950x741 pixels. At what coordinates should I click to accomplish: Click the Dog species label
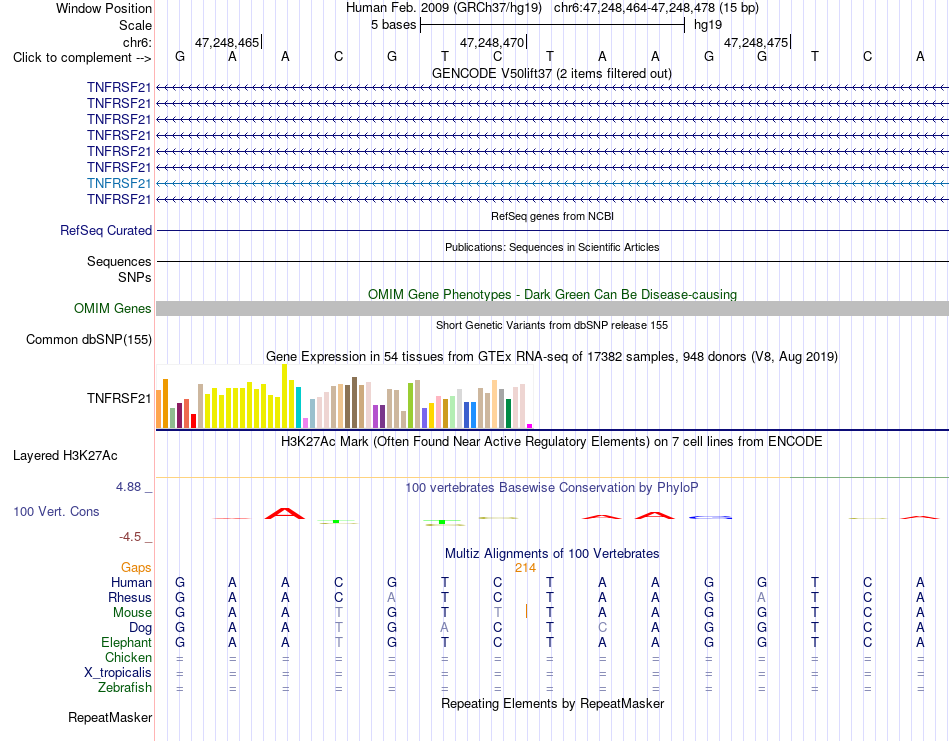(x=140, y=627)
